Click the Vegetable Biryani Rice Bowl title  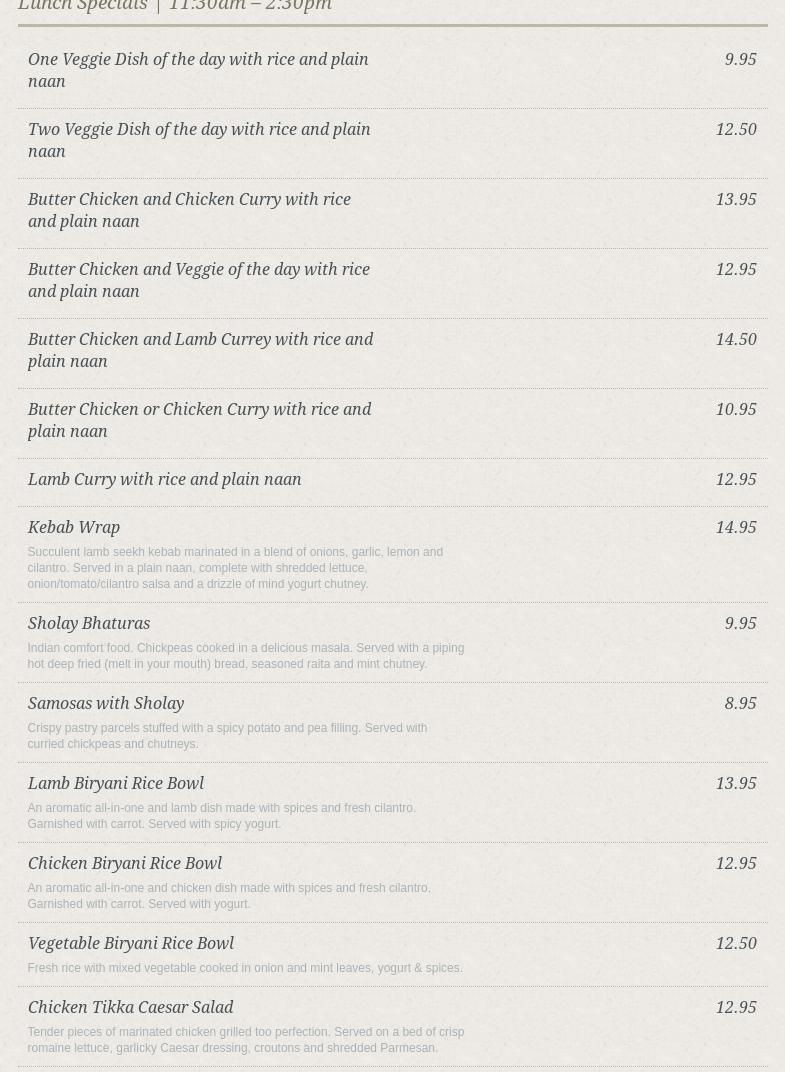coord(130,944)
